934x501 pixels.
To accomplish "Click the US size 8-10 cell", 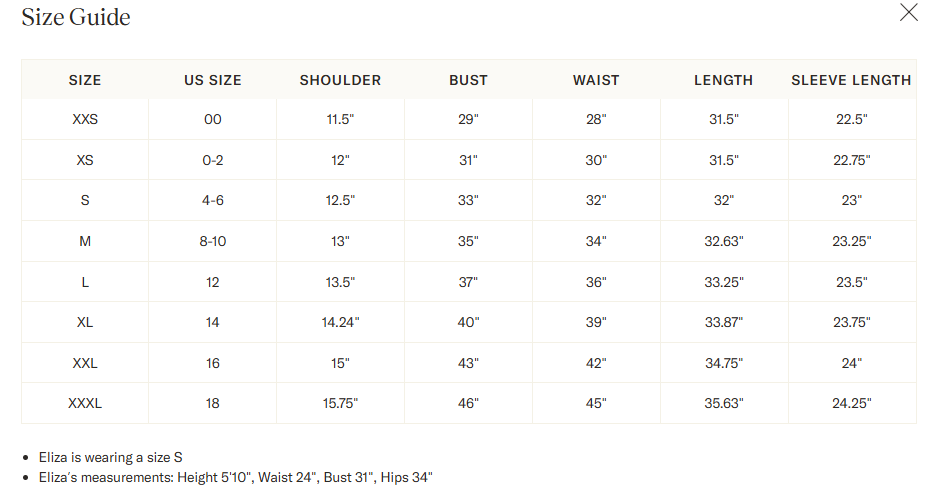I will (x=213, y=241).
